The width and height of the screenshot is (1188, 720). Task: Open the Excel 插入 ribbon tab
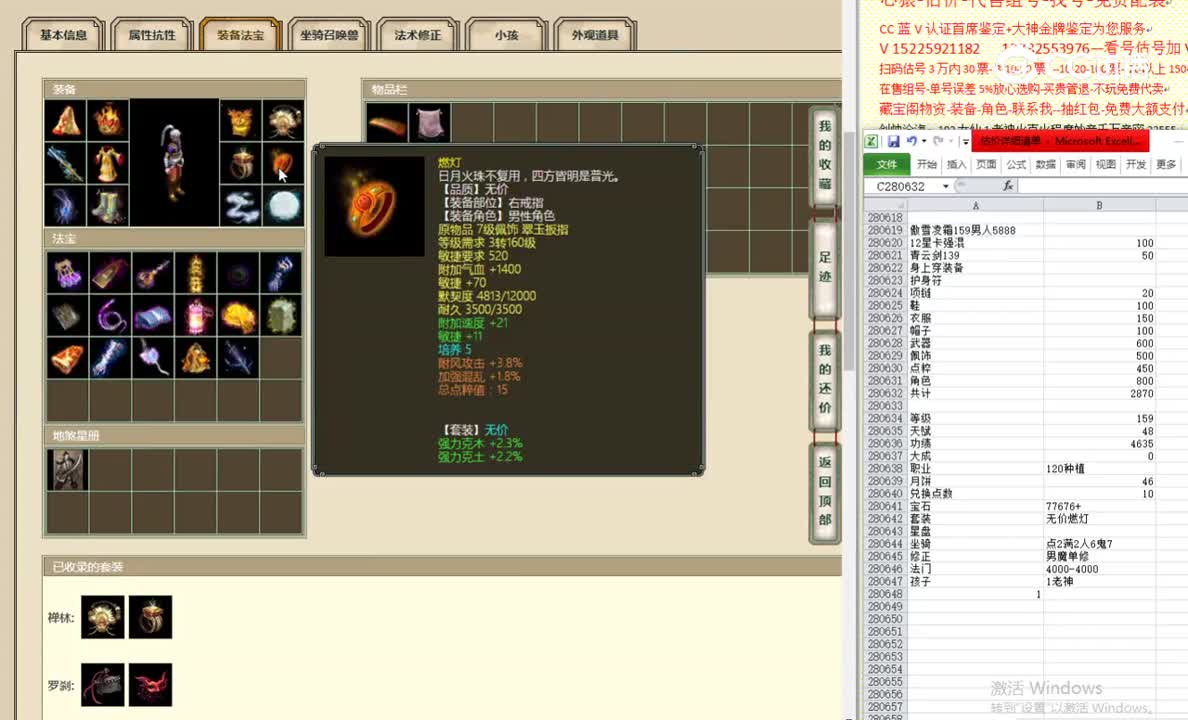957,164
